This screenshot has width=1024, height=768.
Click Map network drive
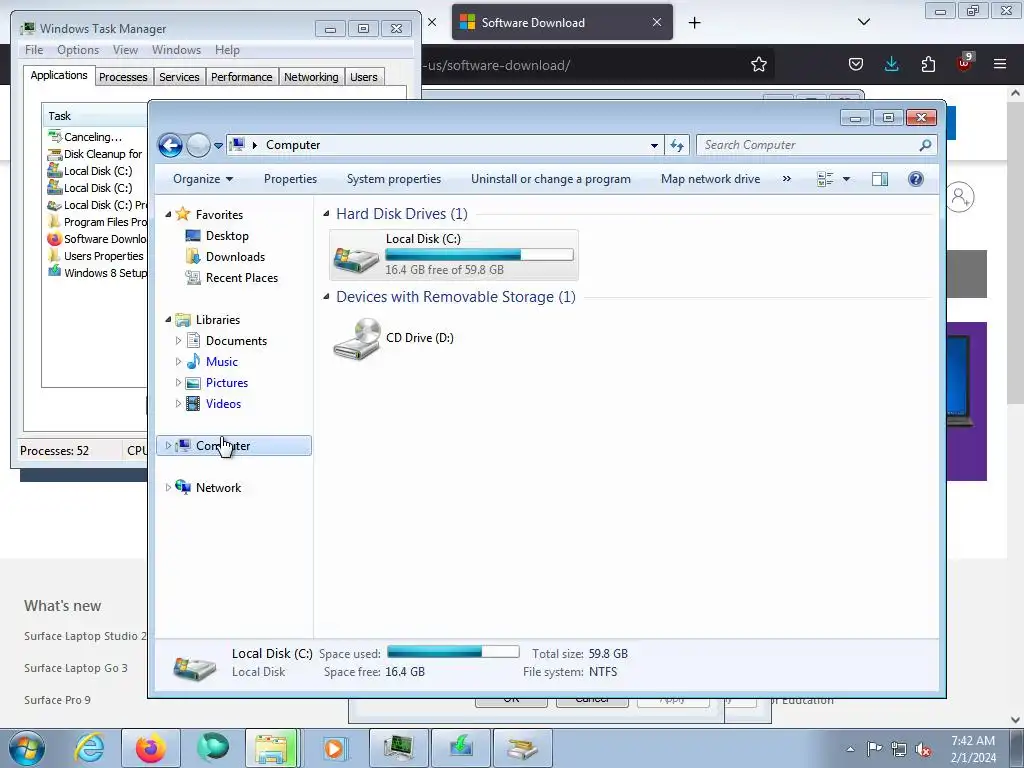pos(710,179)
